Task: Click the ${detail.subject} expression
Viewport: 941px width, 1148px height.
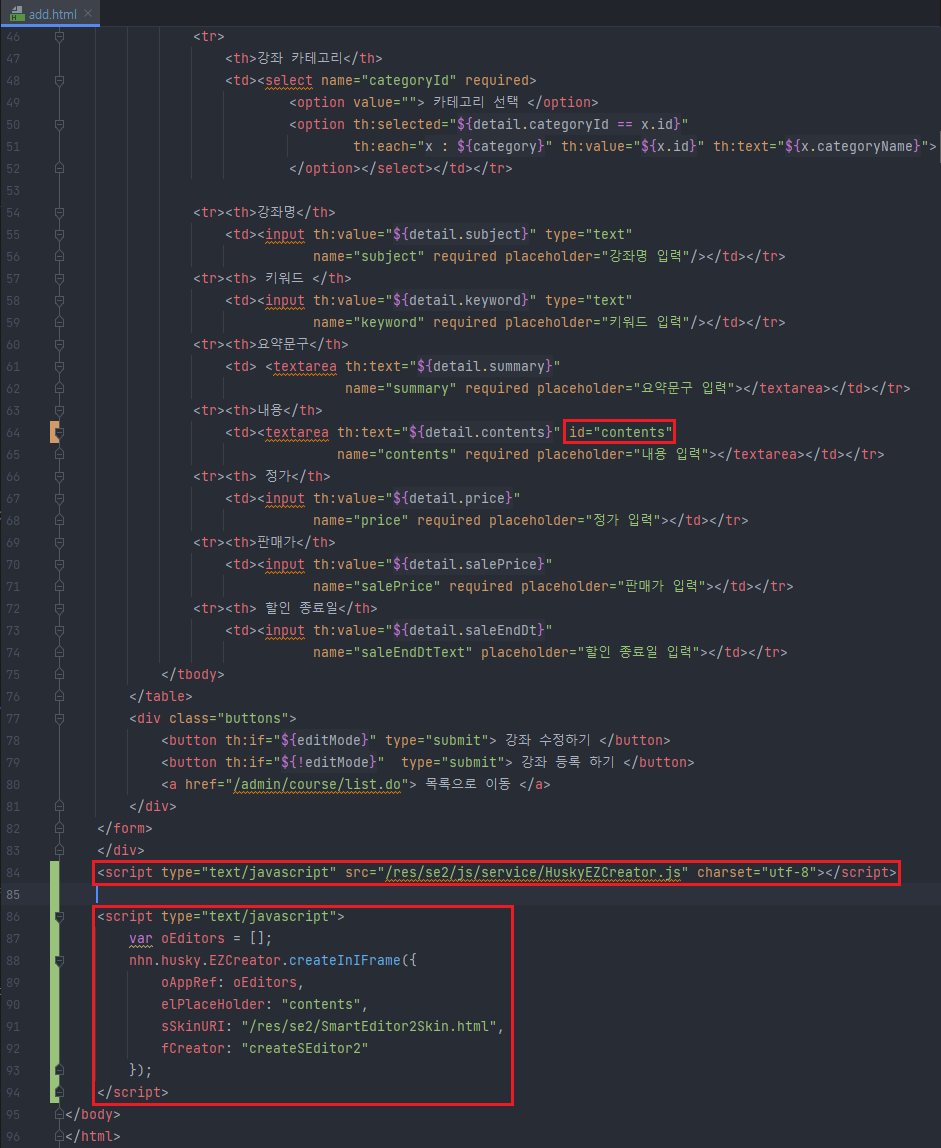Action: coord(460,234)
